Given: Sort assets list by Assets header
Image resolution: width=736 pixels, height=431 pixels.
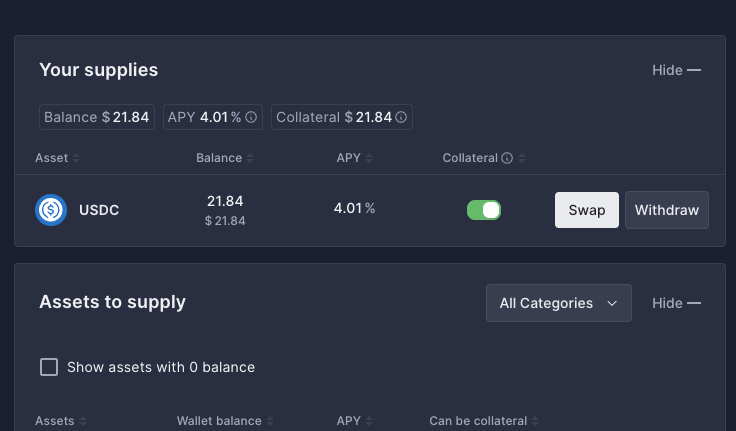Looking at the screenshot, I should [x=82, y=421].
